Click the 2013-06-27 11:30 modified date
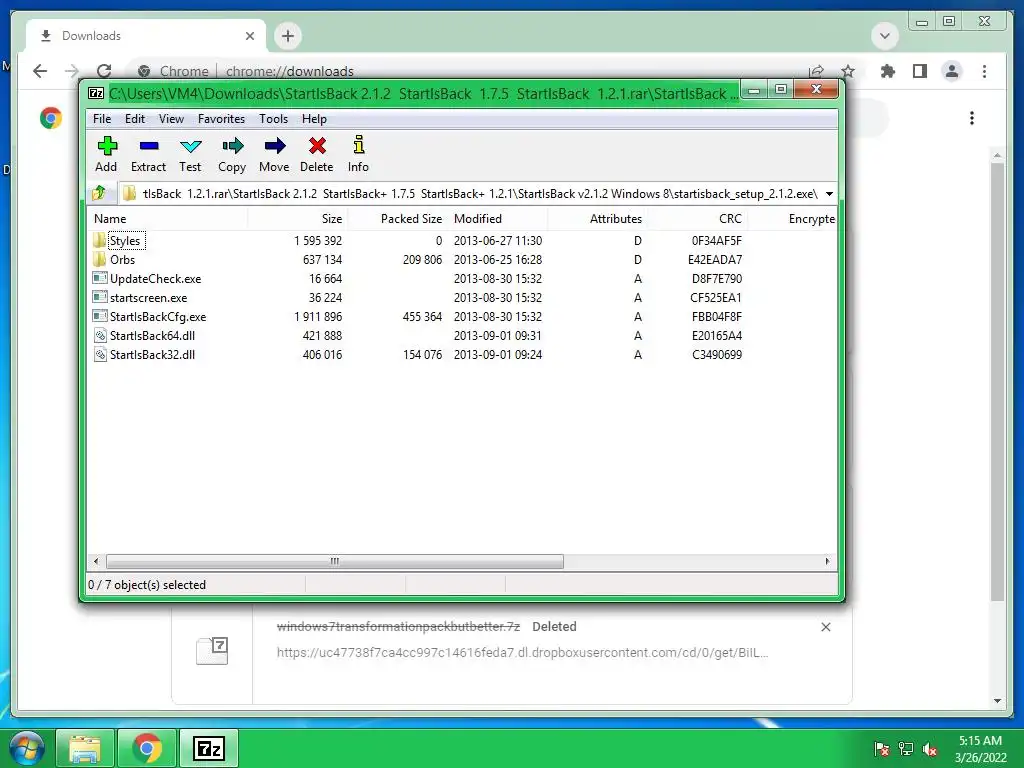Viewport: 1024px width, 768px height. [x=498, y=240]
